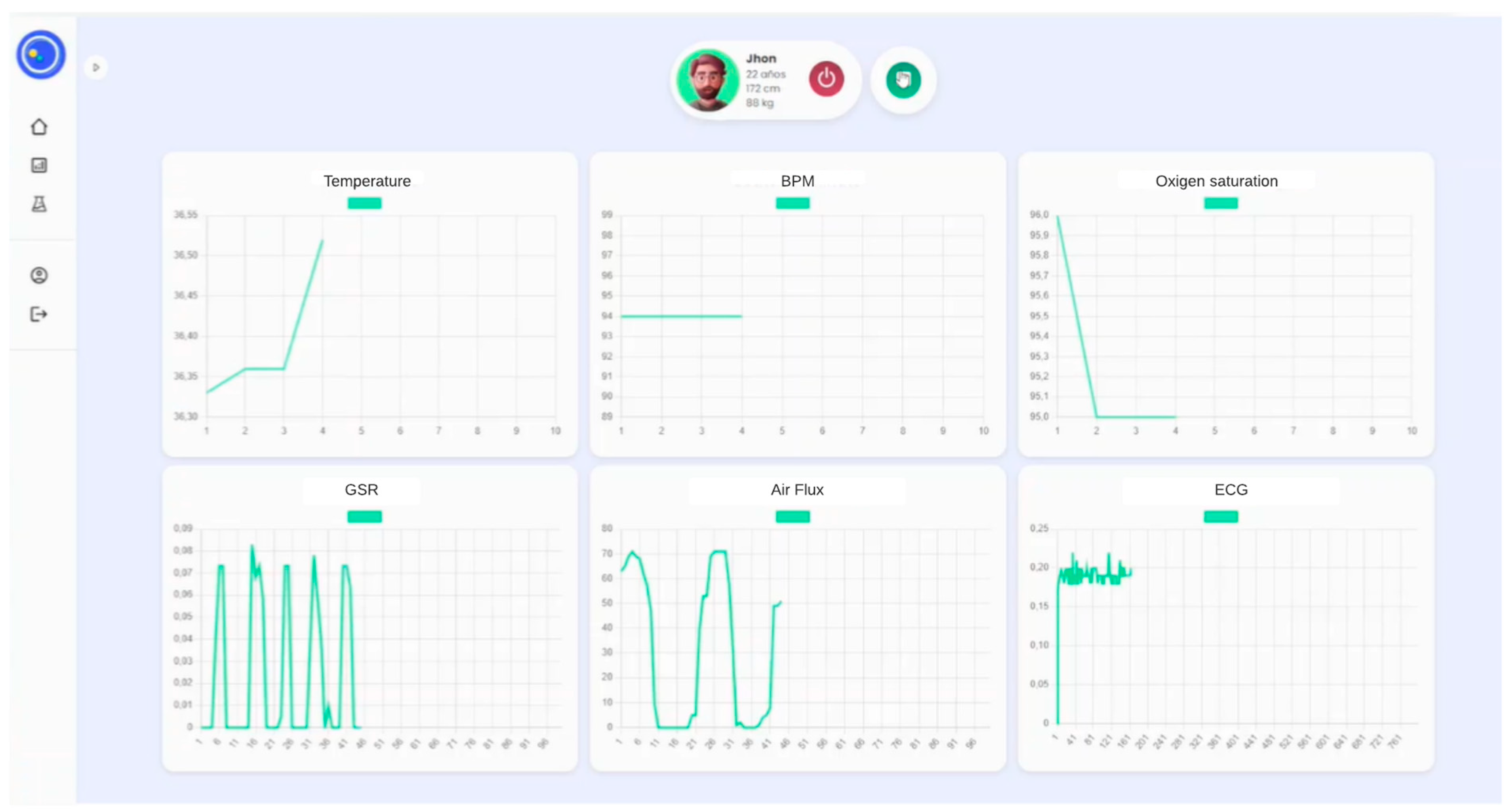Expand the sidebar with arrow toggle
Screen dimensions: 1511x812
point(96,67)
